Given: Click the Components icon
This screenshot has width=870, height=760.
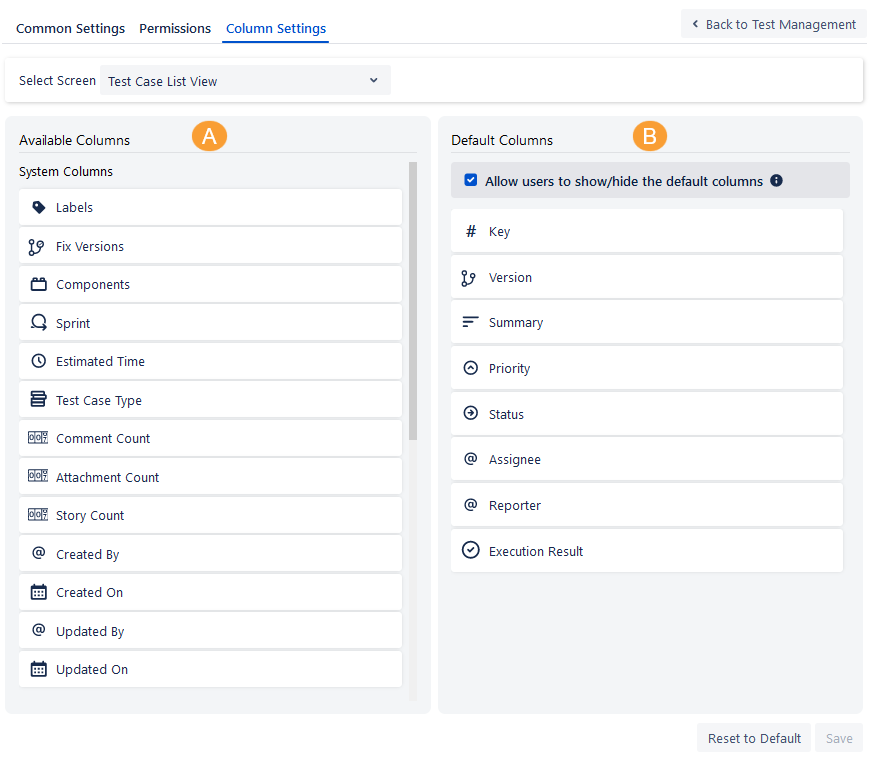Looking at the screenshot, I should [x=38, y=285].
